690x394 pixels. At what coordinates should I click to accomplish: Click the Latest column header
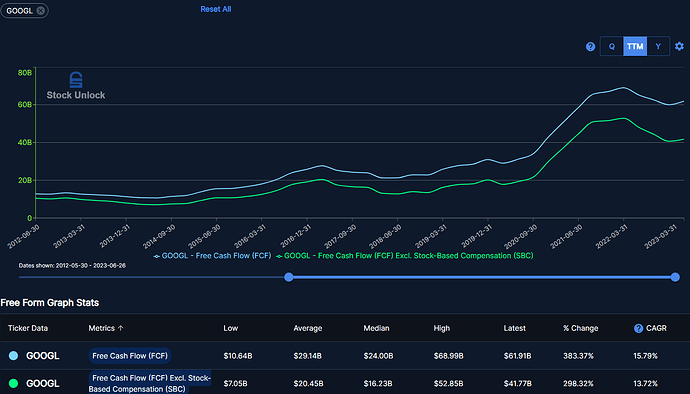pos(514,328)
